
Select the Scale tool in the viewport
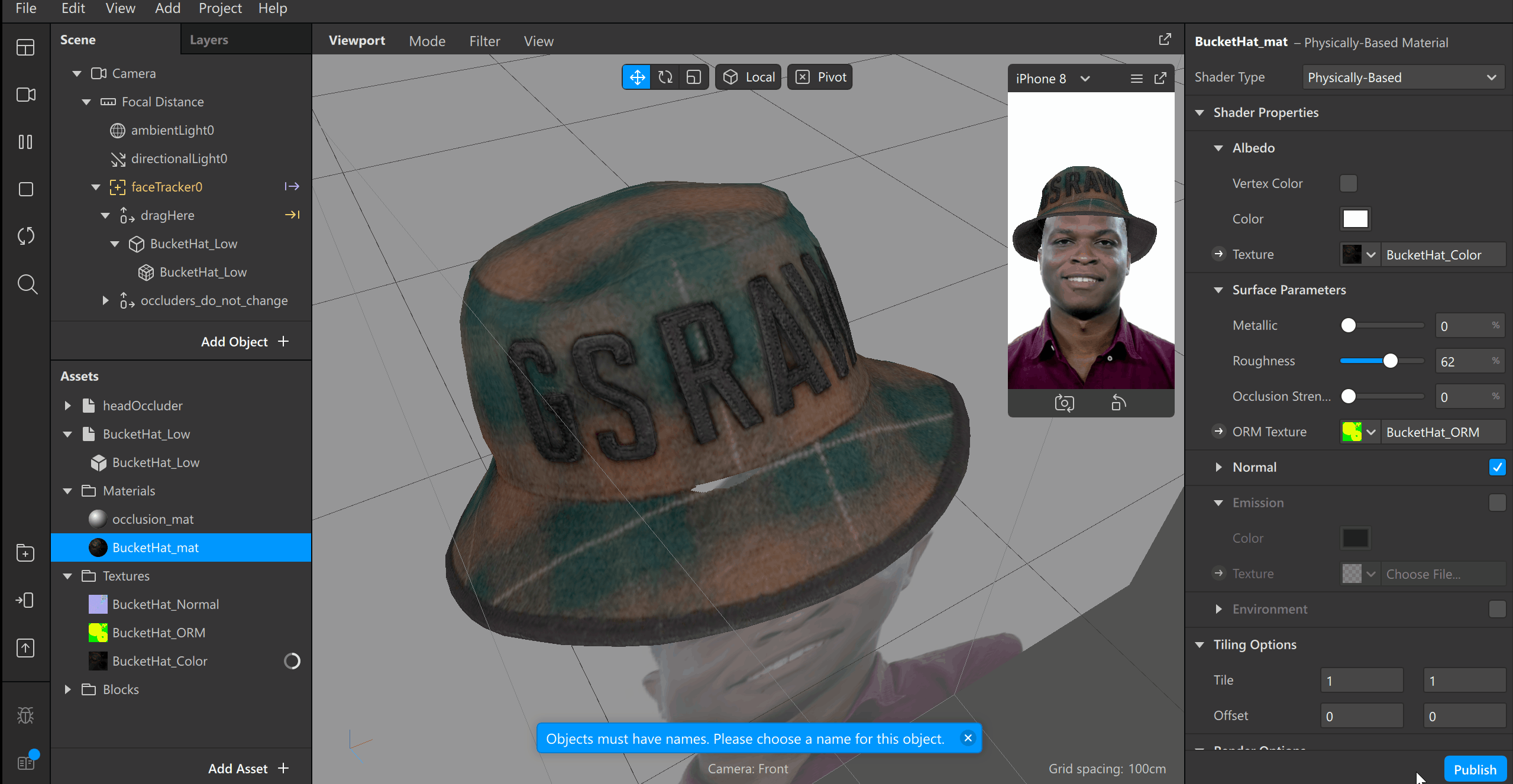tap(693, 76)
